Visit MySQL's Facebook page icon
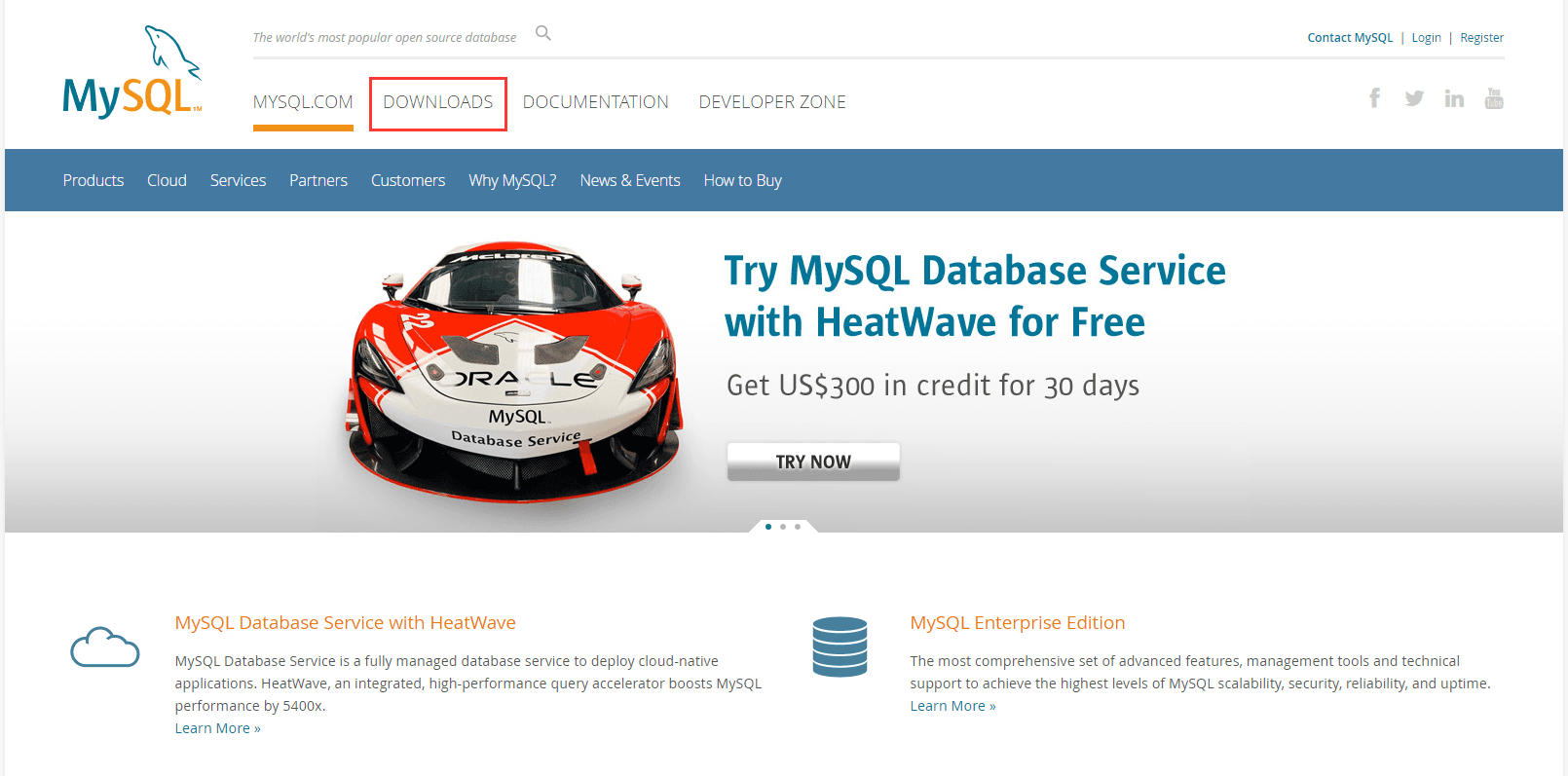 point(1374,98)
